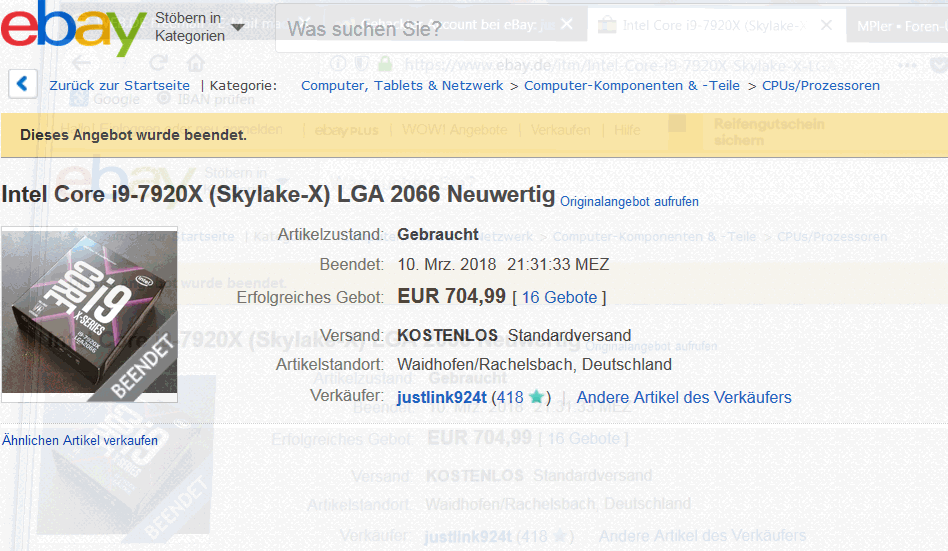Open Computer, Tablets & Netzwerk category
Image resolution: width=948 pixels, height=551 pixels.
tap(401, 86)
